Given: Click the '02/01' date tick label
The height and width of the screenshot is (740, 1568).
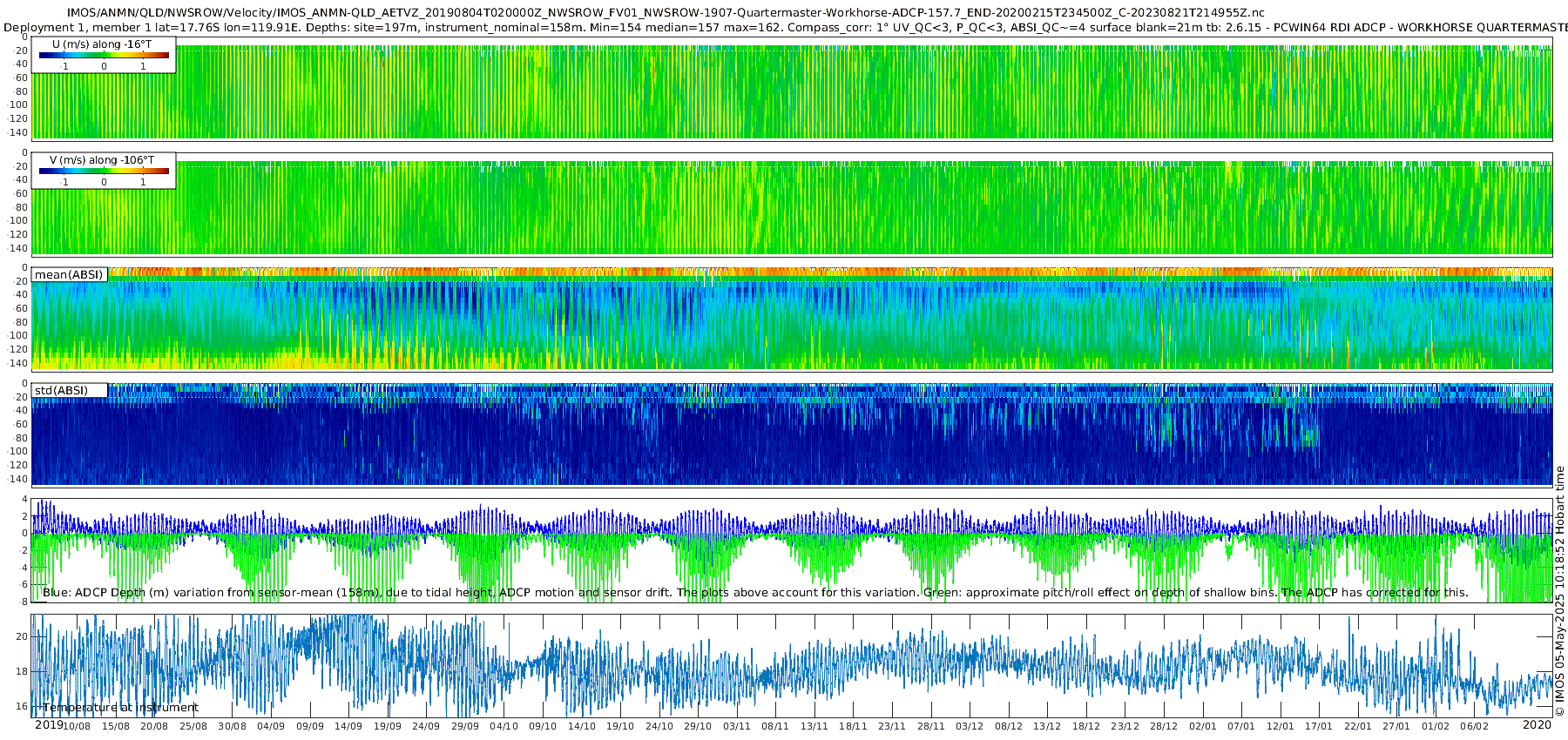Looking at the screenshot, I should (1202, 726).
